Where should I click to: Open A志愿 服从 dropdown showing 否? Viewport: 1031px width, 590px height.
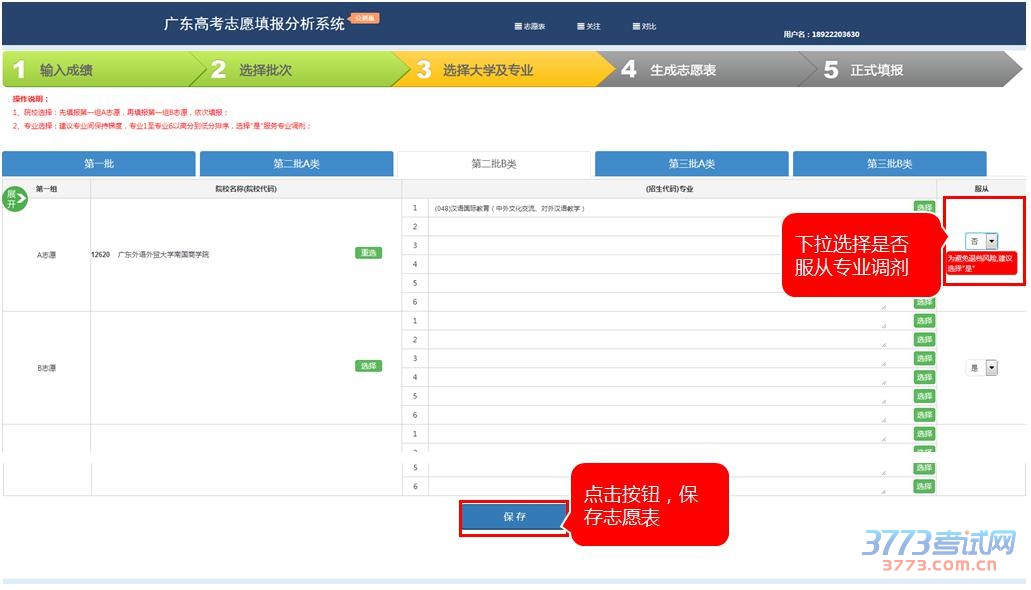point(981,241)
